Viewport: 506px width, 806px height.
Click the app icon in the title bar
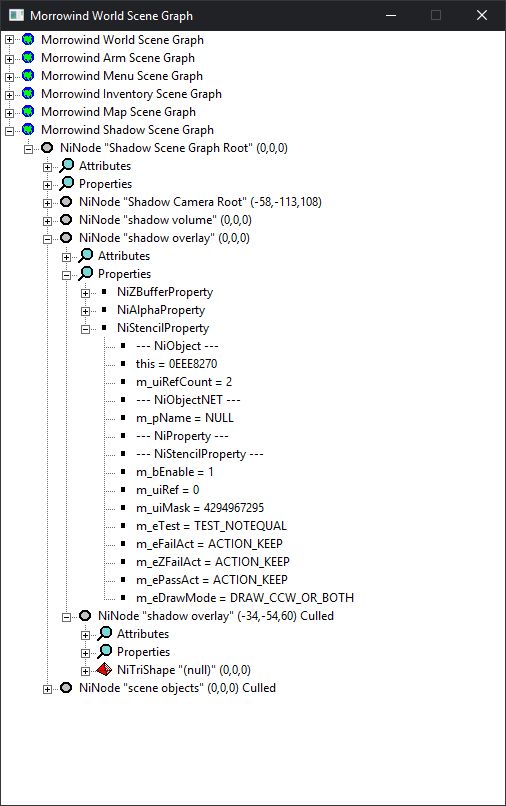[x=16, y=15]
